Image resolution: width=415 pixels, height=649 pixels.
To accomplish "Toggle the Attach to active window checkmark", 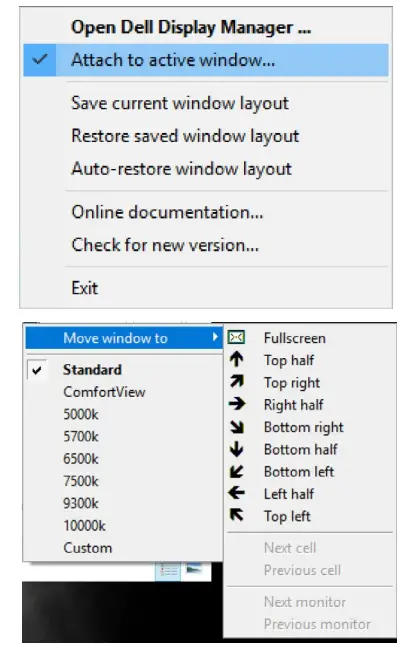I will [40, 60].
